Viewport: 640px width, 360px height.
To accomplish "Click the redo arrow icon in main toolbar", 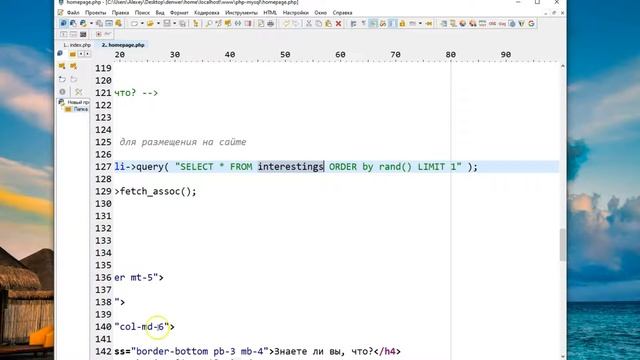I will coord(296,24).
